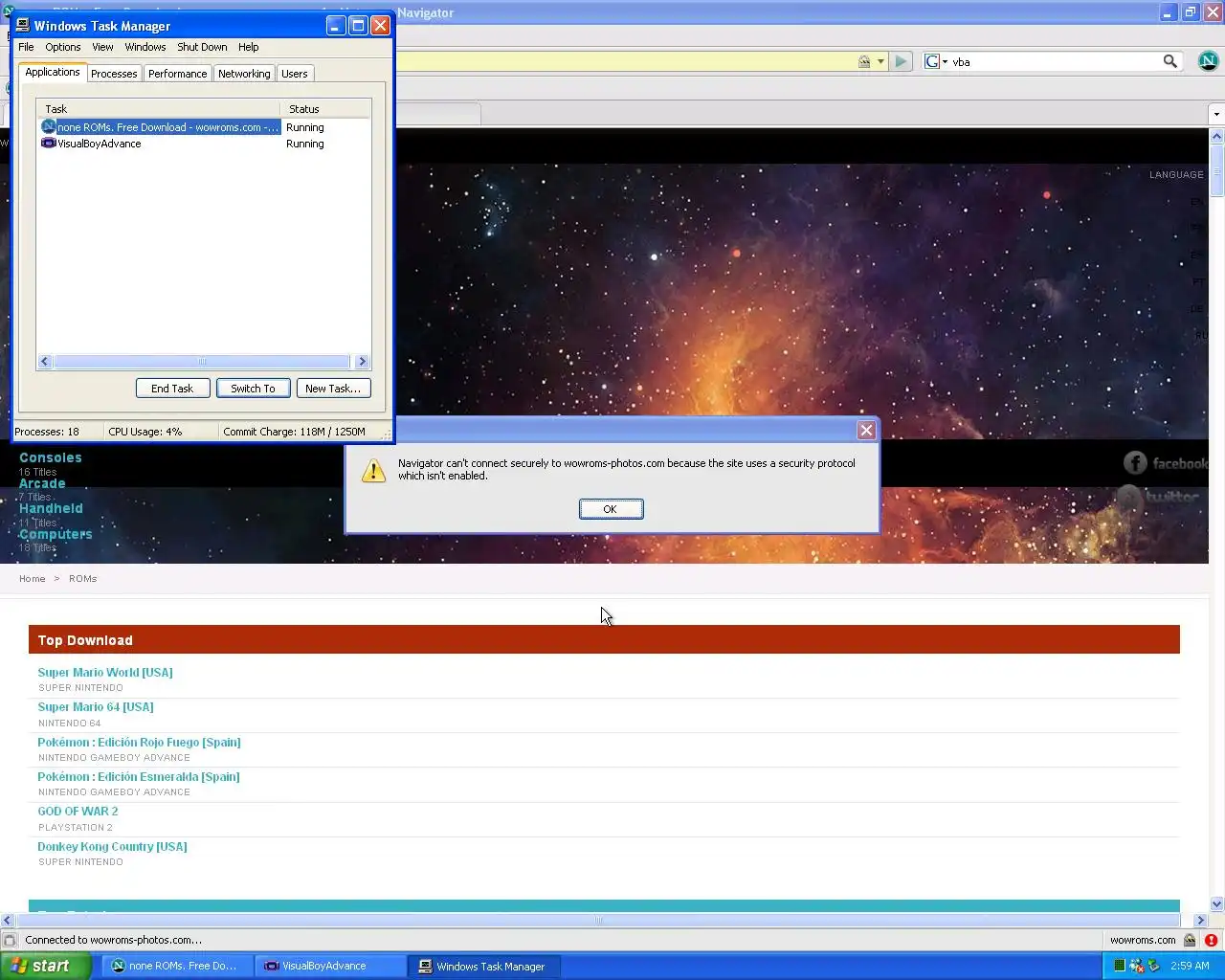The height and width of the screenshot is (980, 1225).
Task: Open the Super Mario World [USA] link
Action: 105,673
